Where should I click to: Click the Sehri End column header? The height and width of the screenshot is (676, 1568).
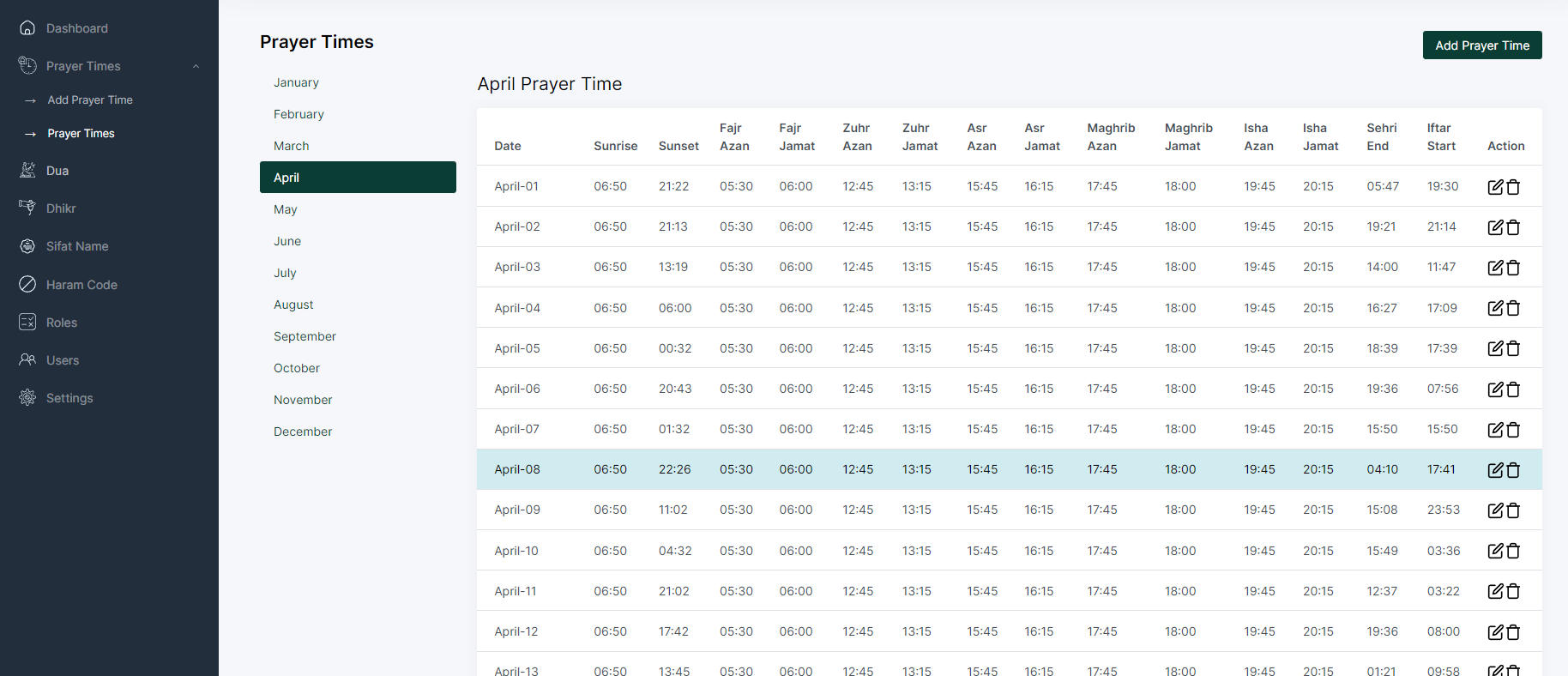pos(1382,137)
